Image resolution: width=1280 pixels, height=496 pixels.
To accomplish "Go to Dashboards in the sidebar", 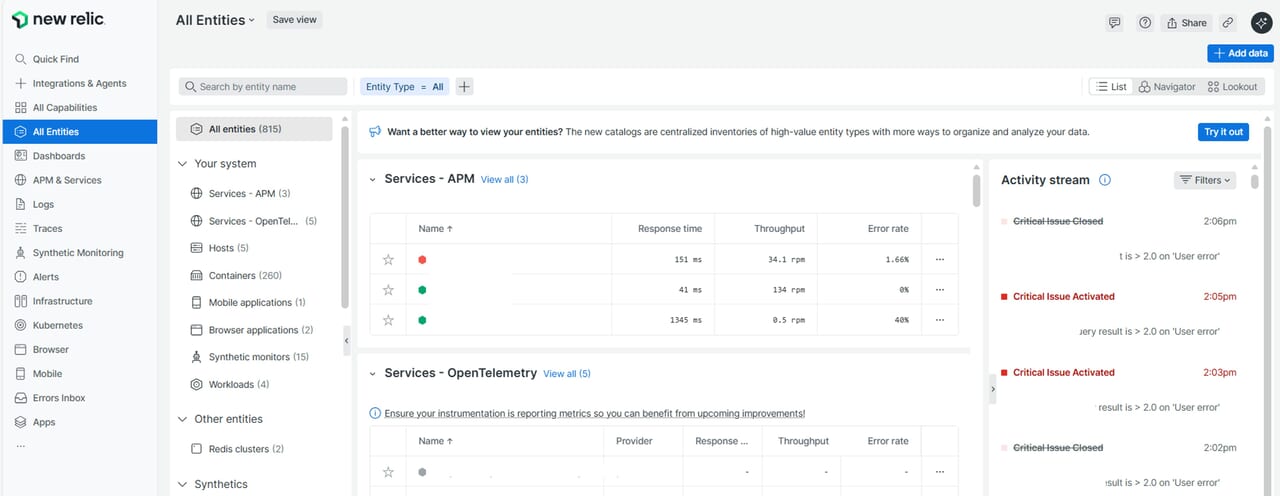I will (x=58, y=156).
